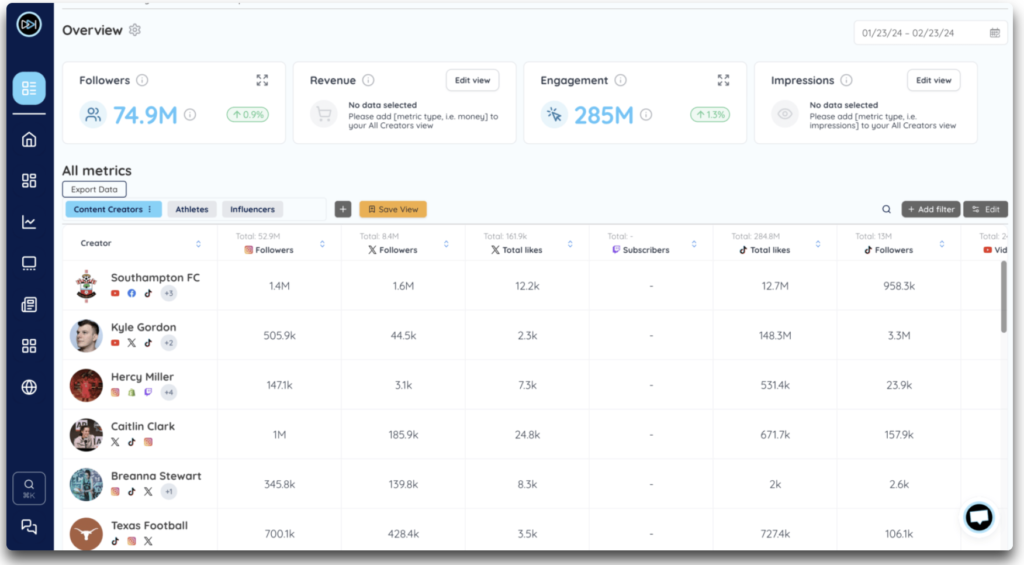Search the metrics table via magnifier icon

[x=886, y=210]
